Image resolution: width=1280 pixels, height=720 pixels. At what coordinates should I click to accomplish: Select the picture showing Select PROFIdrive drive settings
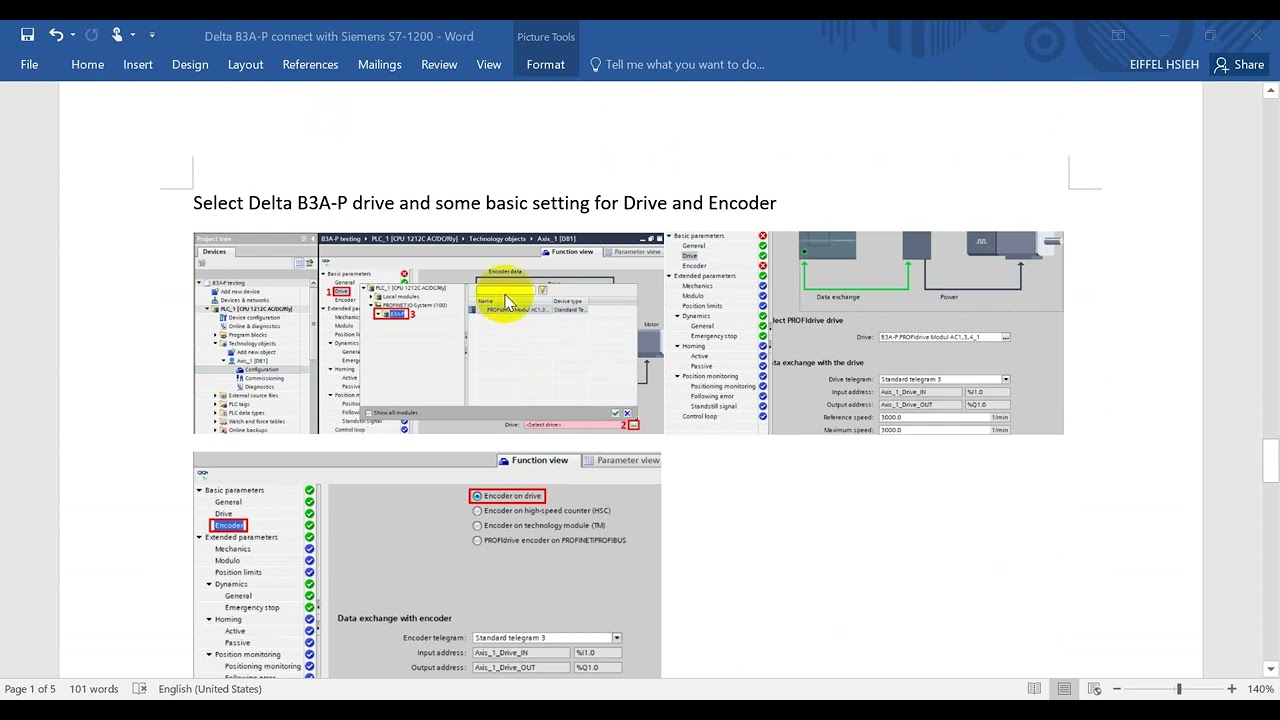(x=864, y=333)
